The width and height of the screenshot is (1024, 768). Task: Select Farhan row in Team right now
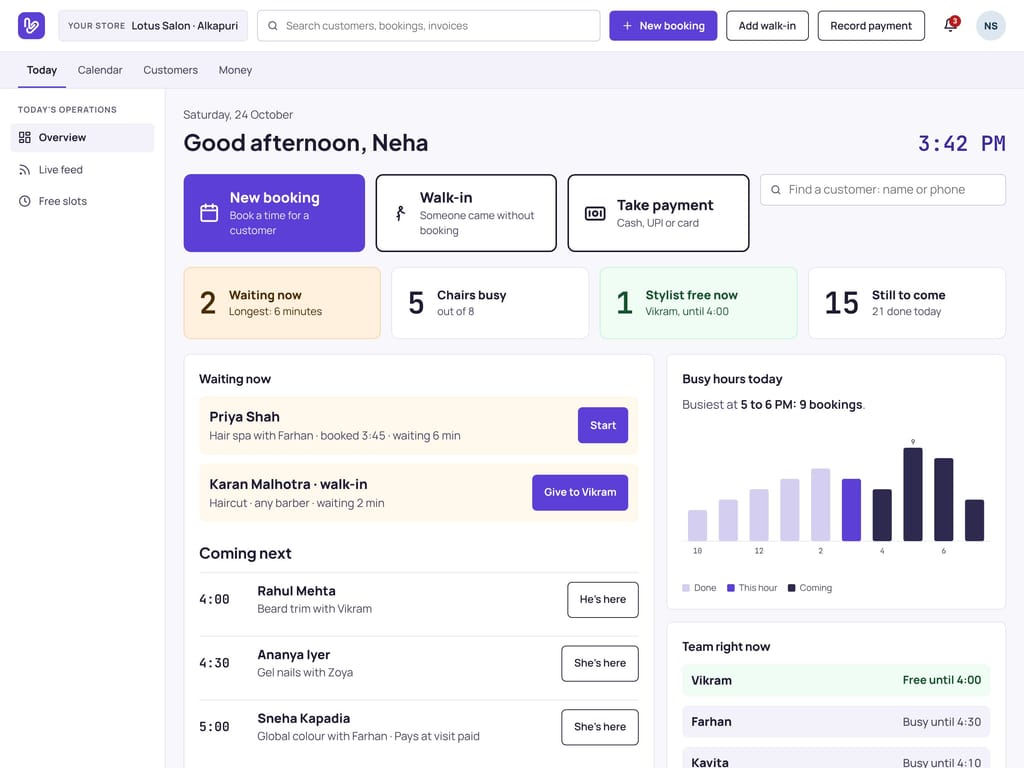(836, 722)
